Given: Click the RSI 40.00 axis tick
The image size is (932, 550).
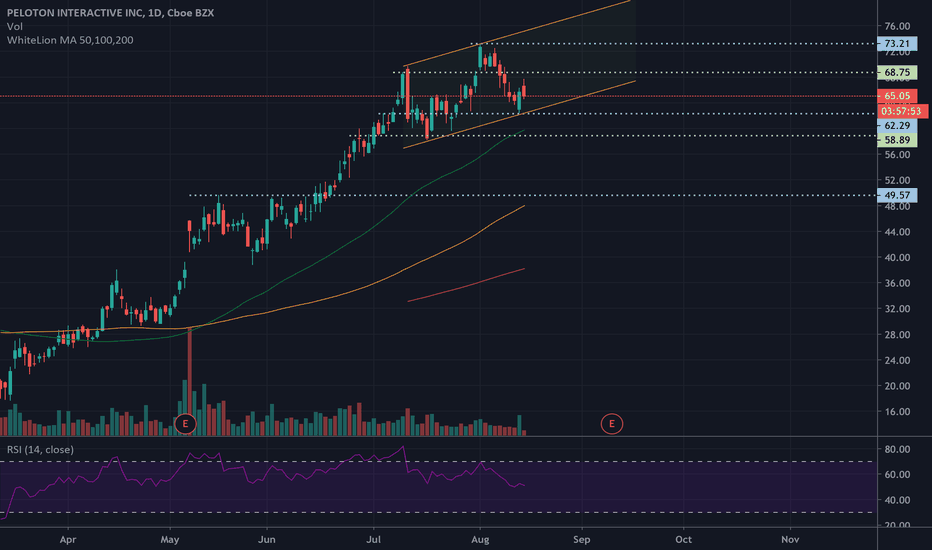Looking at the screenshot, I should (x=897, y=500).
